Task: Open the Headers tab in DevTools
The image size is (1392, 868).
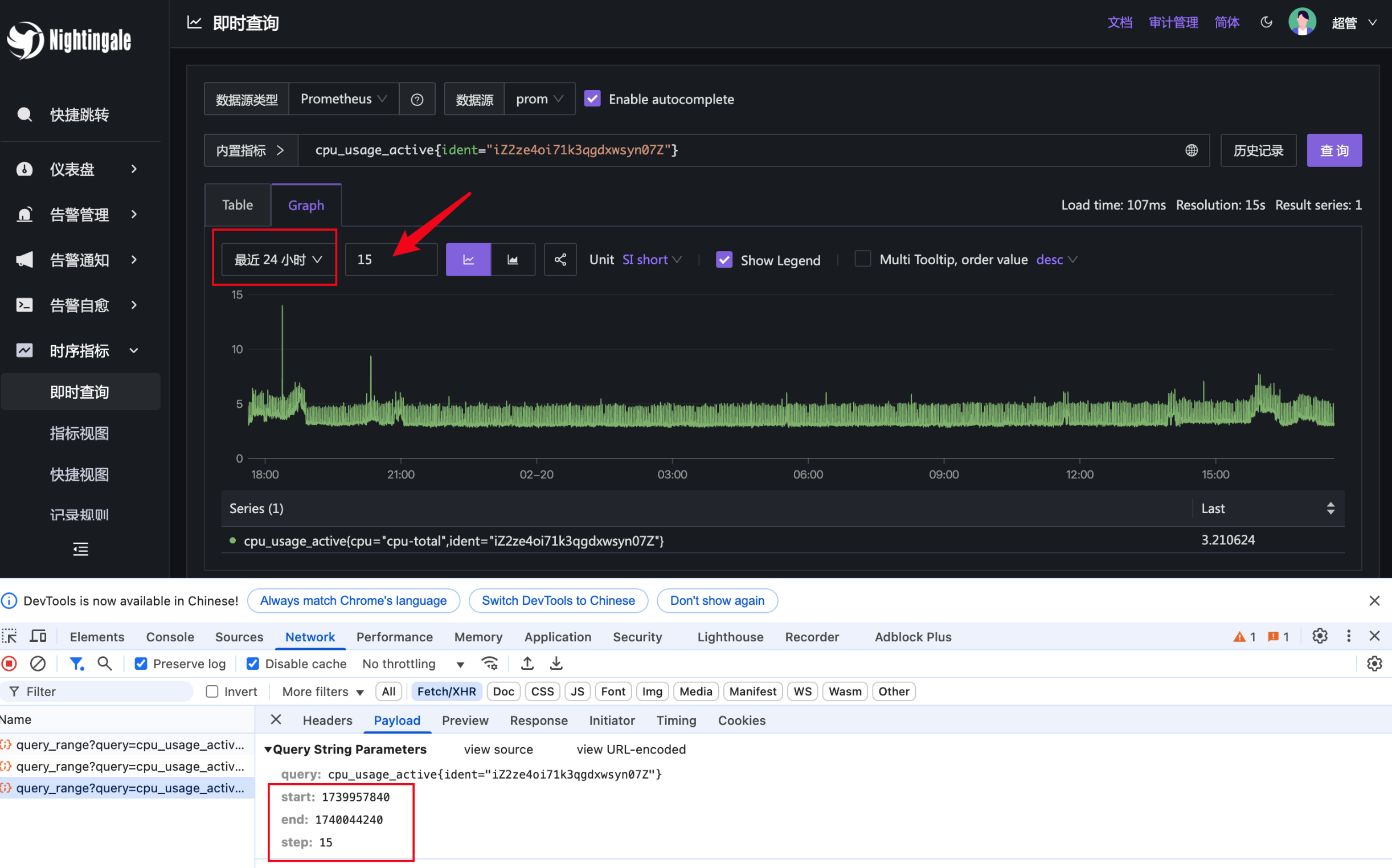Action: (327, 720)
